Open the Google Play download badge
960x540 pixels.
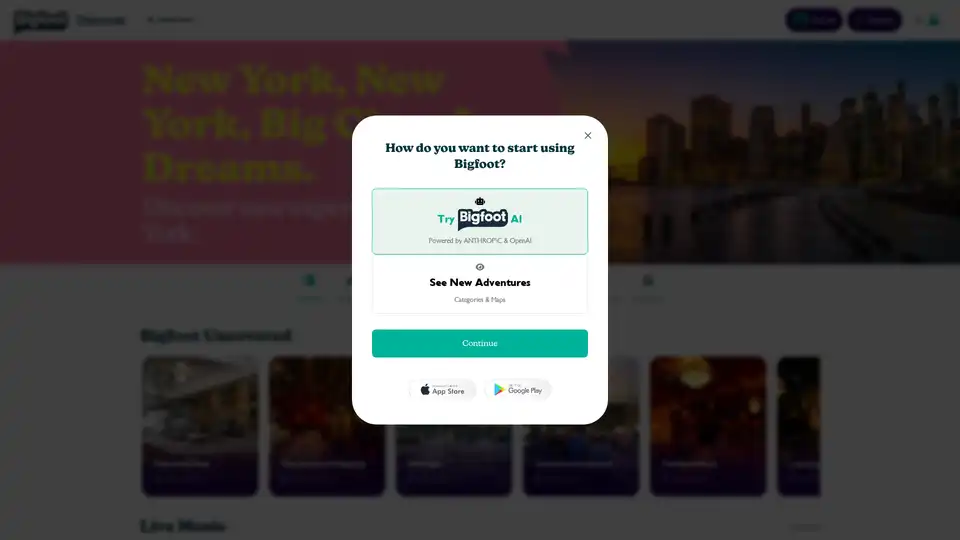point(518,390)
